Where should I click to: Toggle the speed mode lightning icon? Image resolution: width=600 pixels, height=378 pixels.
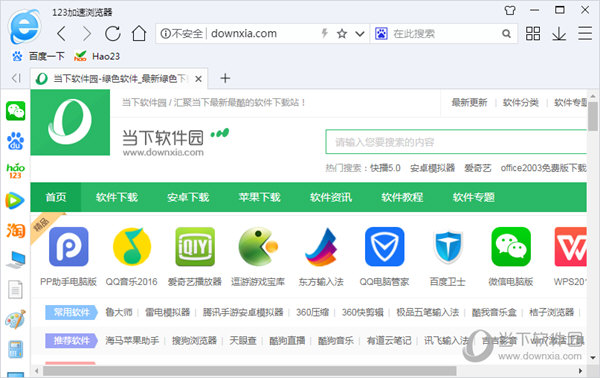[324, 33]
